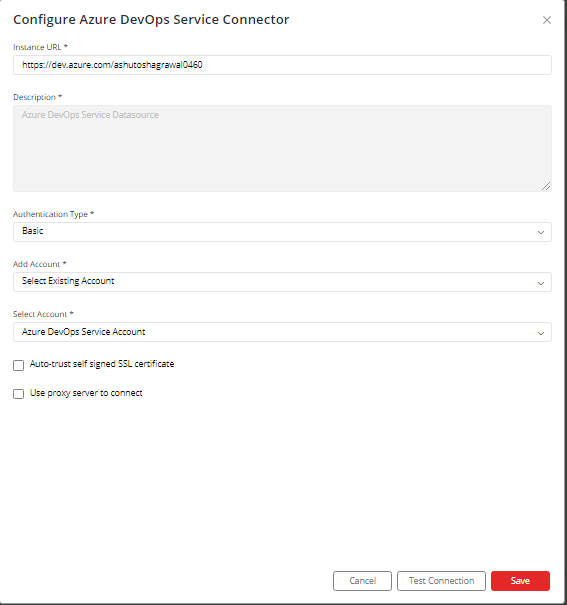The image size is (567, 605).
Task: Cancel the connector configuration
Action: [x=362, y=581]
